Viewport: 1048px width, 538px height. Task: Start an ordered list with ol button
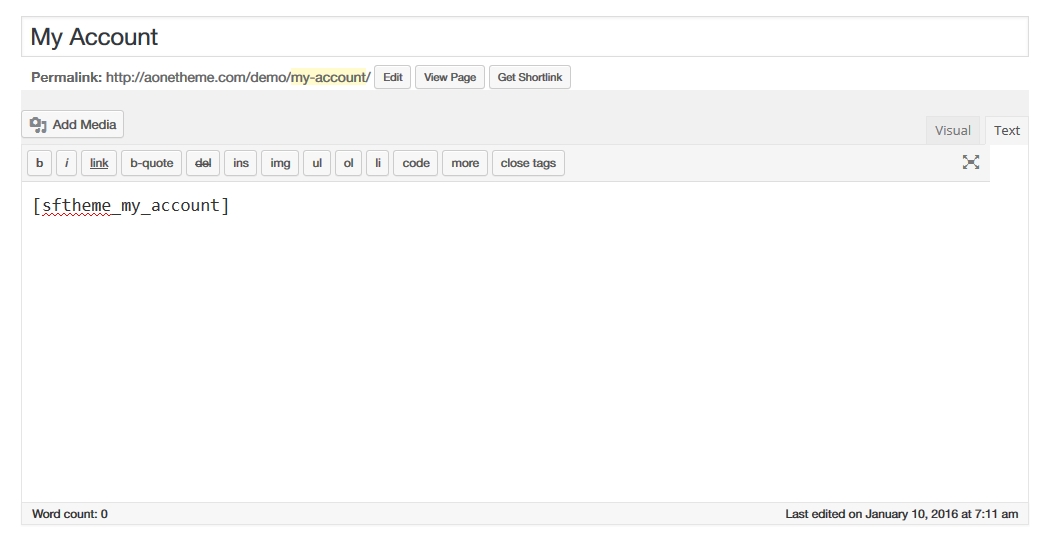click(x=348, y=163)
